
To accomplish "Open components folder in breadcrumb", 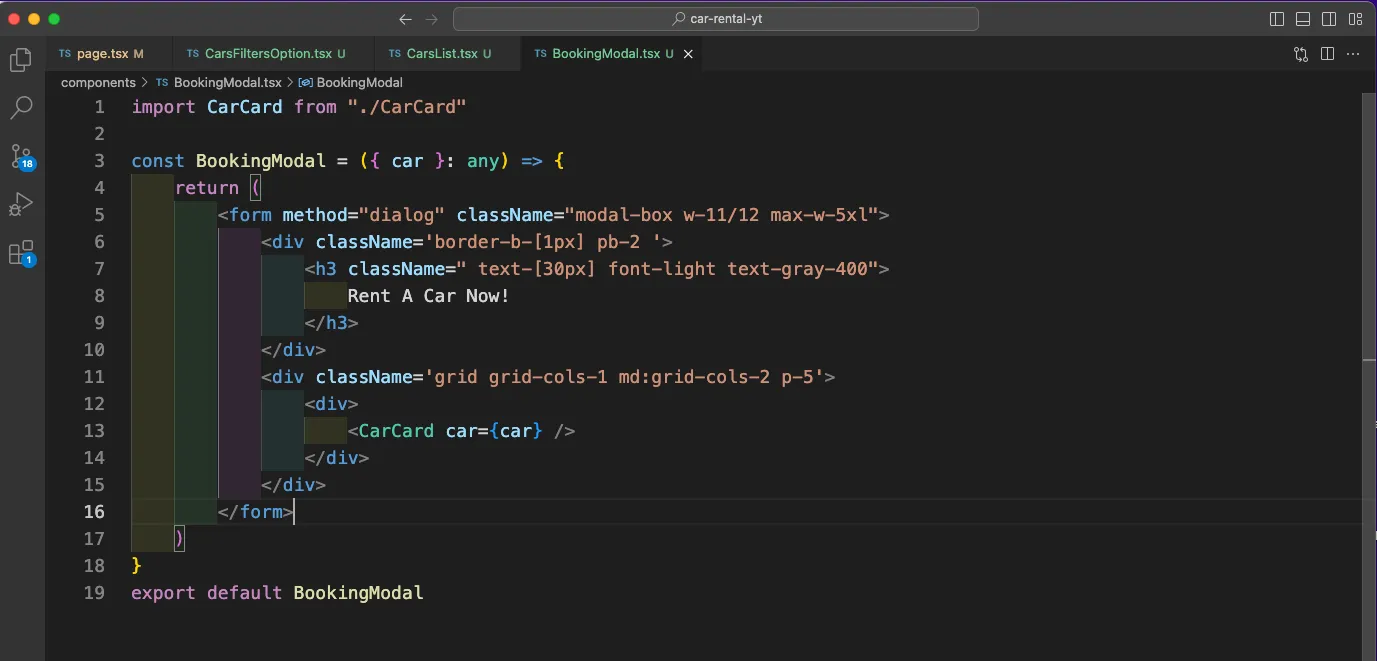I will [x=98, y=83].
